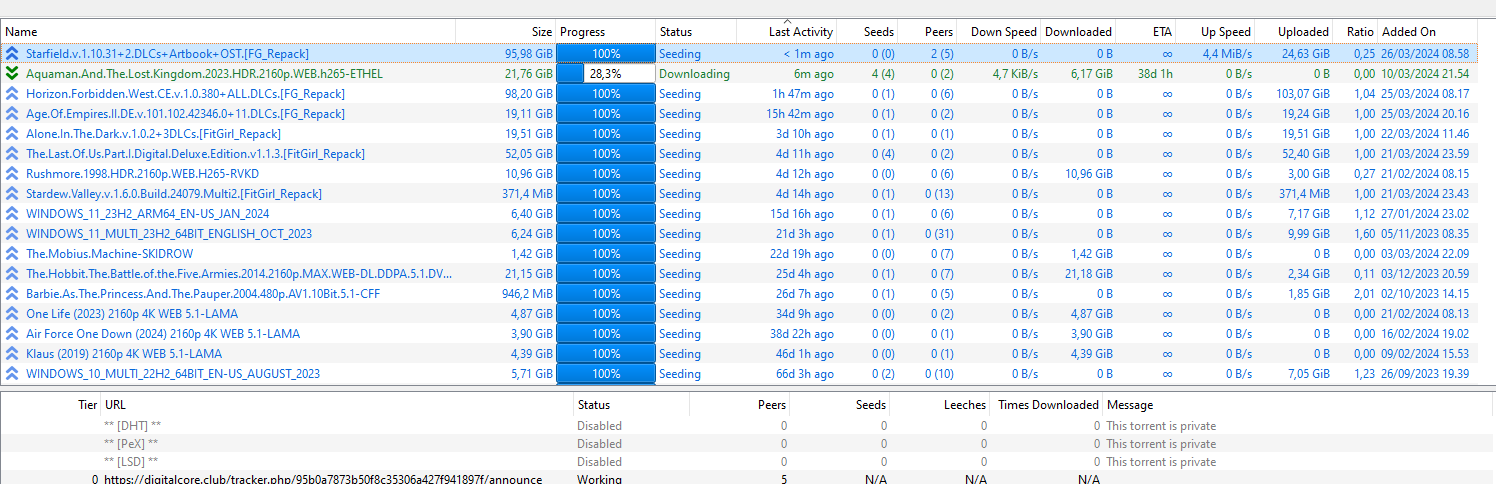Click the seeding icon for The Mobius Machine
Screen dimensions: 1496x489
[x=12, y=254]
